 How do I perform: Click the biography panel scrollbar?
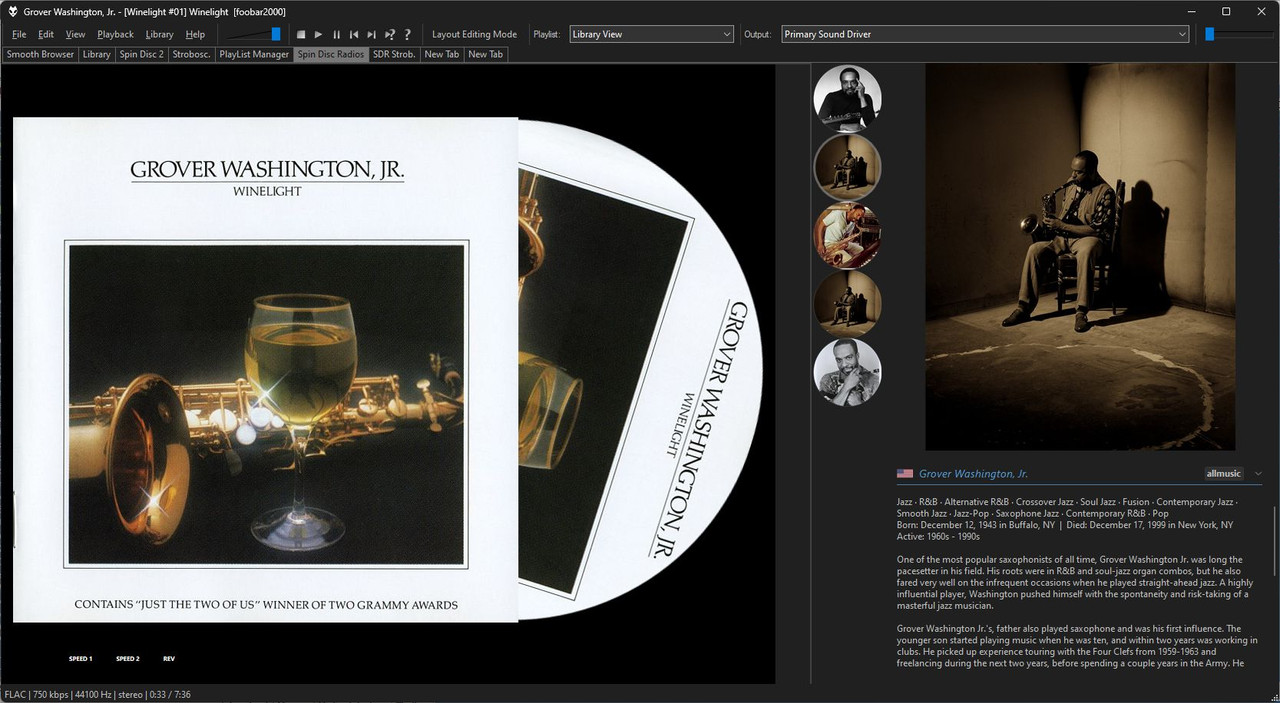point(1274,540)
